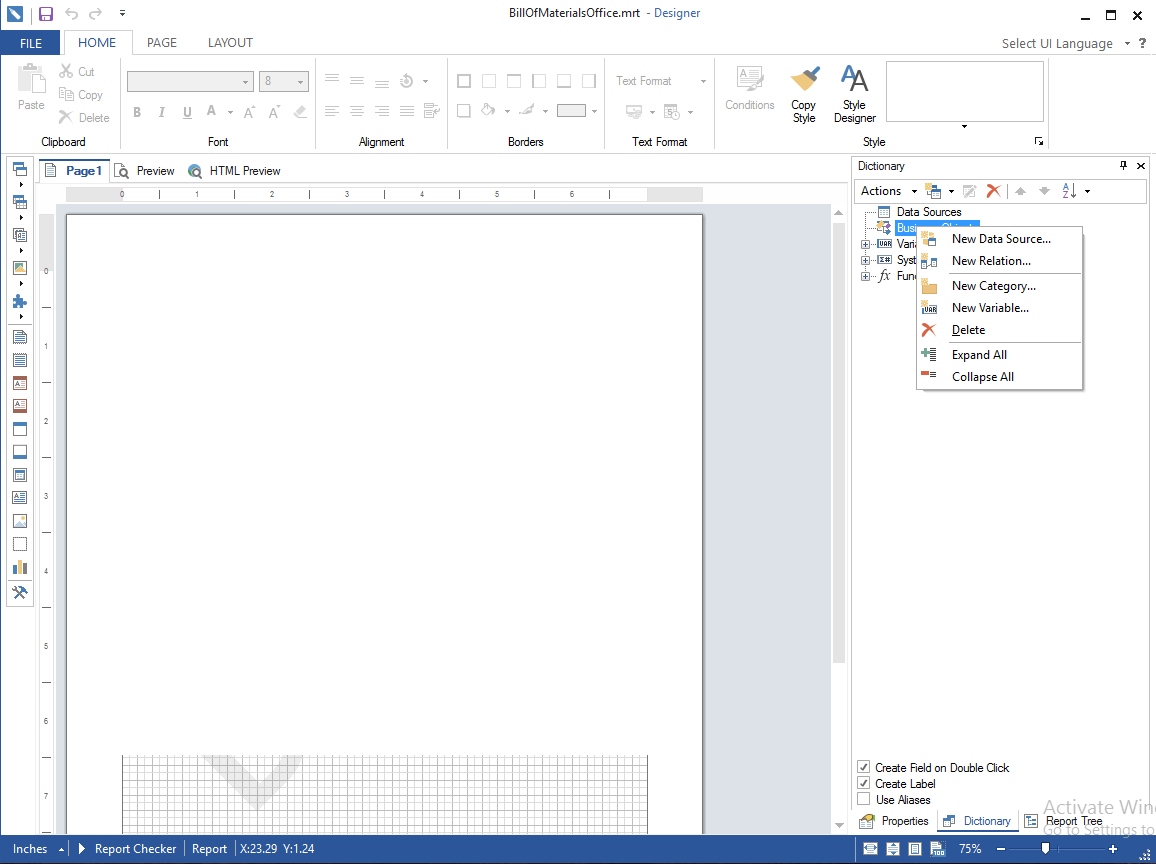The height and width of the screenshot is (864, 1156).
Task: Switch to the LAYOUT ribbon tab
Action: (x=230, y=43)
